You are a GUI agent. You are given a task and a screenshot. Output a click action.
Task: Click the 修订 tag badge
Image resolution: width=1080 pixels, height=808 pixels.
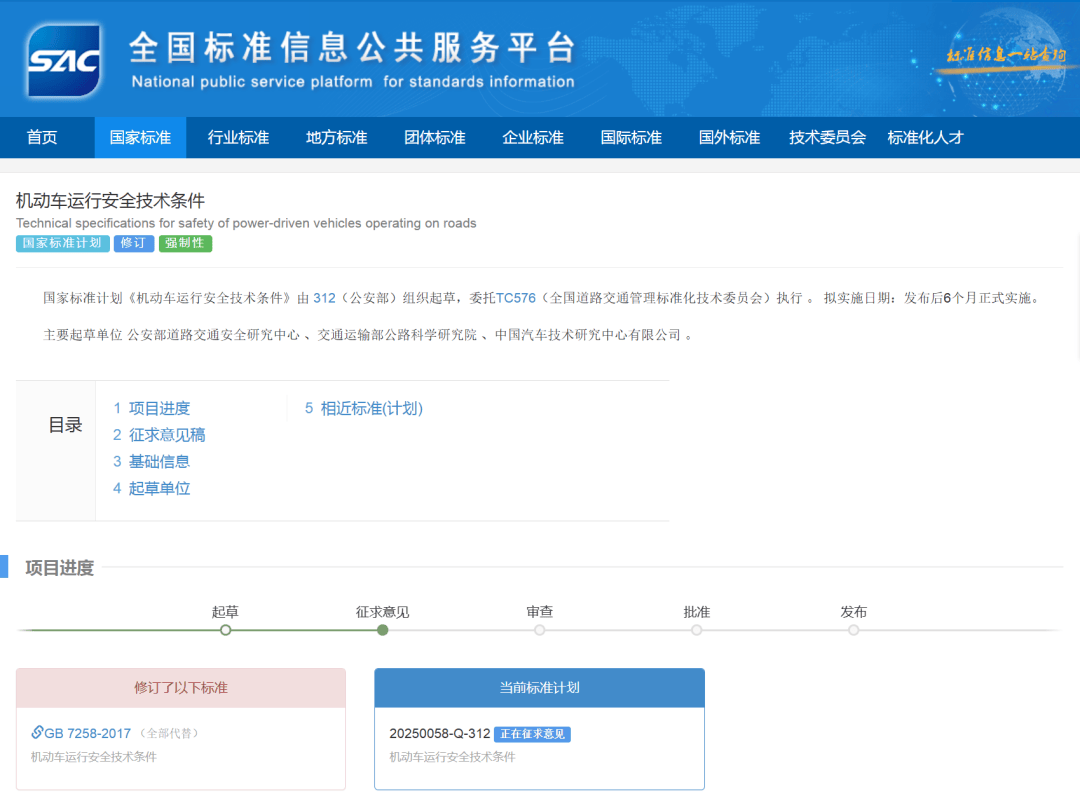[134, 243]
